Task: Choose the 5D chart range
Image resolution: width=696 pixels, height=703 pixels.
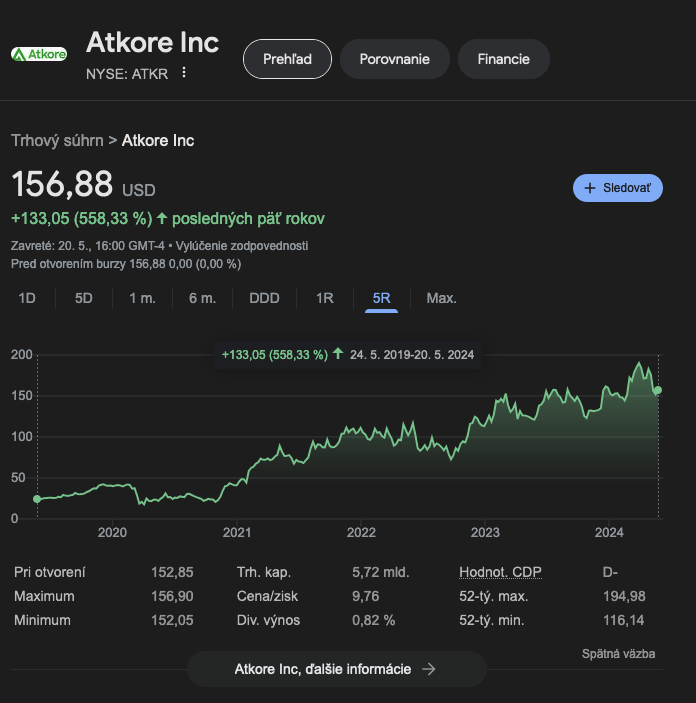Action: coord(83,298)
